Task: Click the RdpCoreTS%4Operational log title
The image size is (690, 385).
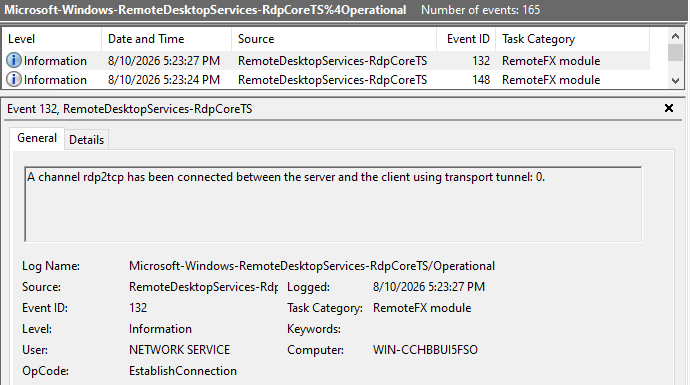Action: coord(205,10)
